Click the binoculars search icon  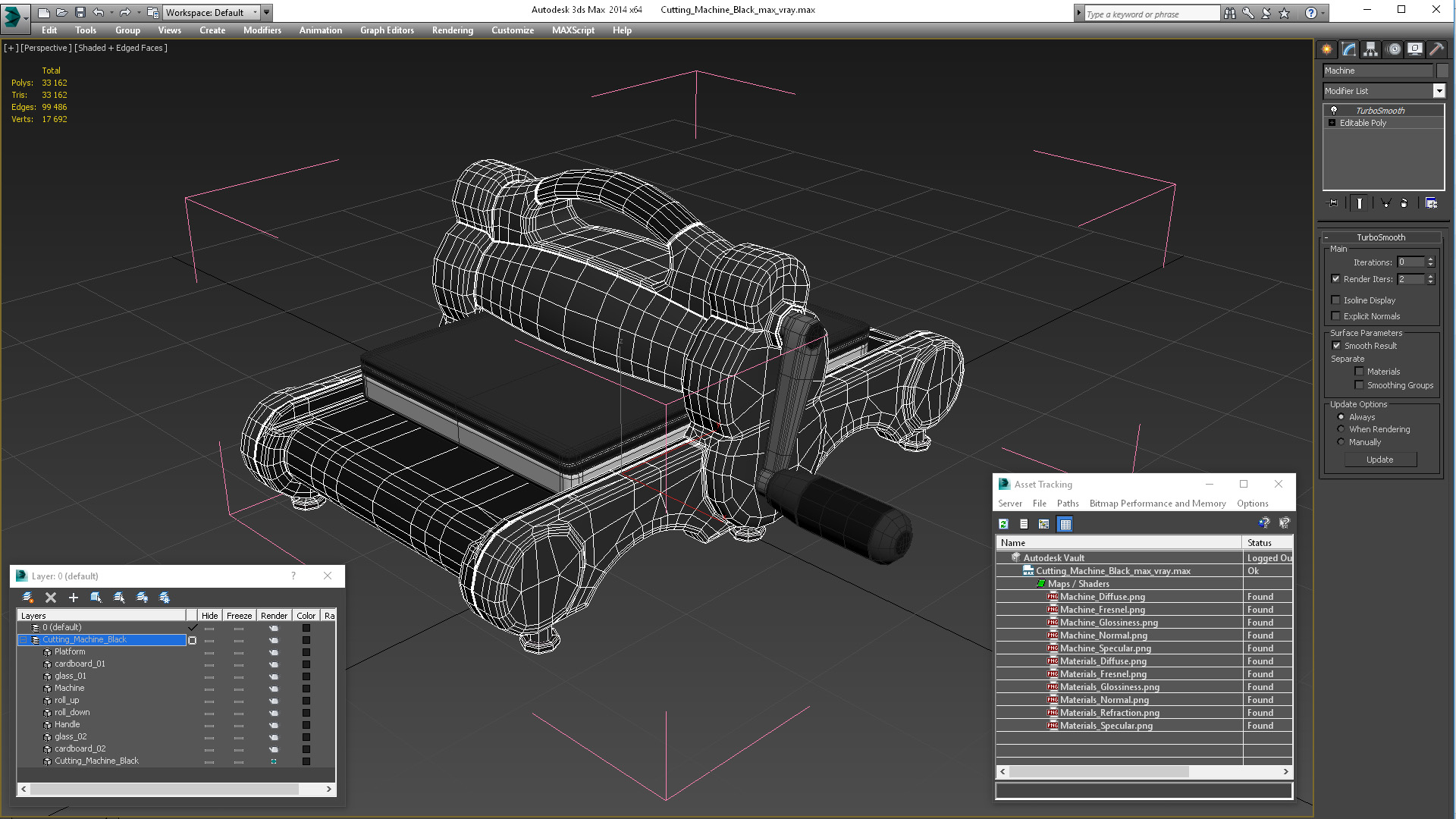coord(1229,13)
